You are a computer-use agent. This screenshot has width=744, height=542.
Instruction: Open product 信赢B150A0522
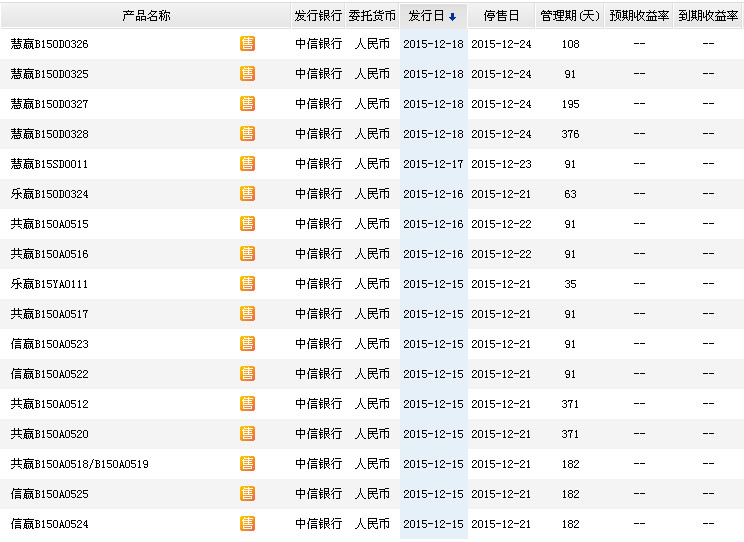click(x=50, y=374)
